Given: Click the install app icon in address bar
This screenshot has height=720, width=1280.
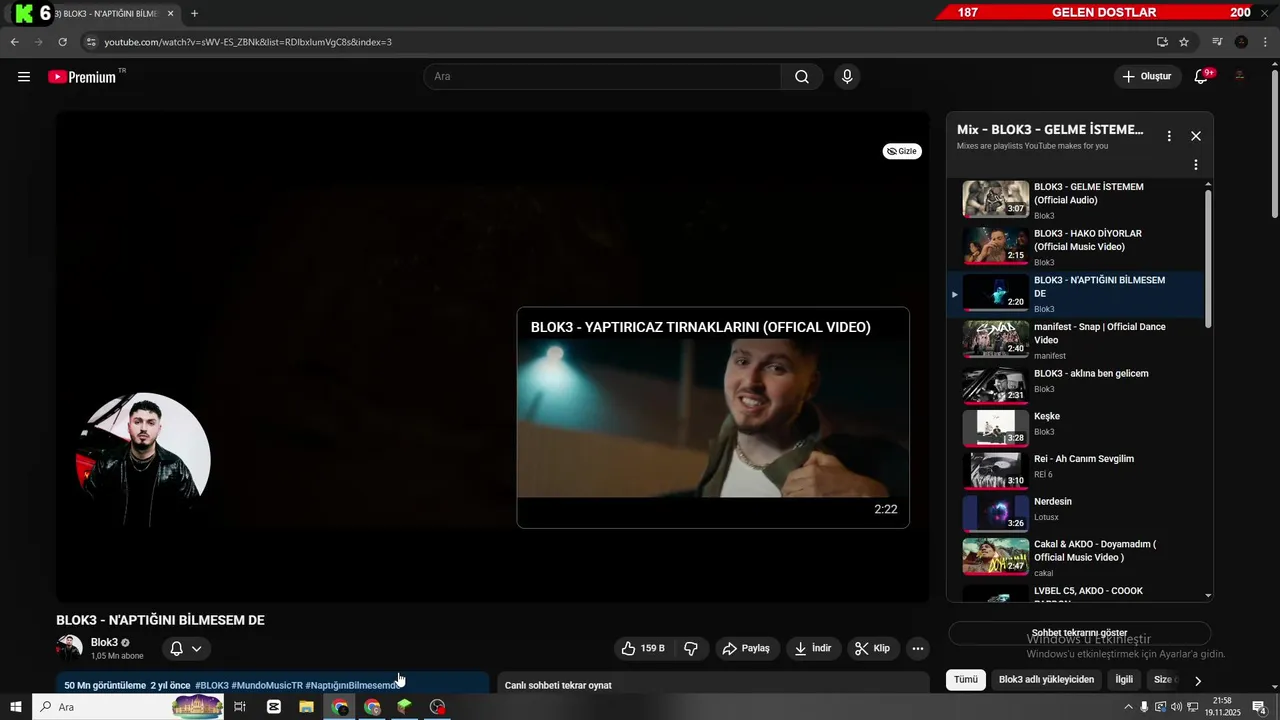Looking at the screenshot, I should 1162,42.
